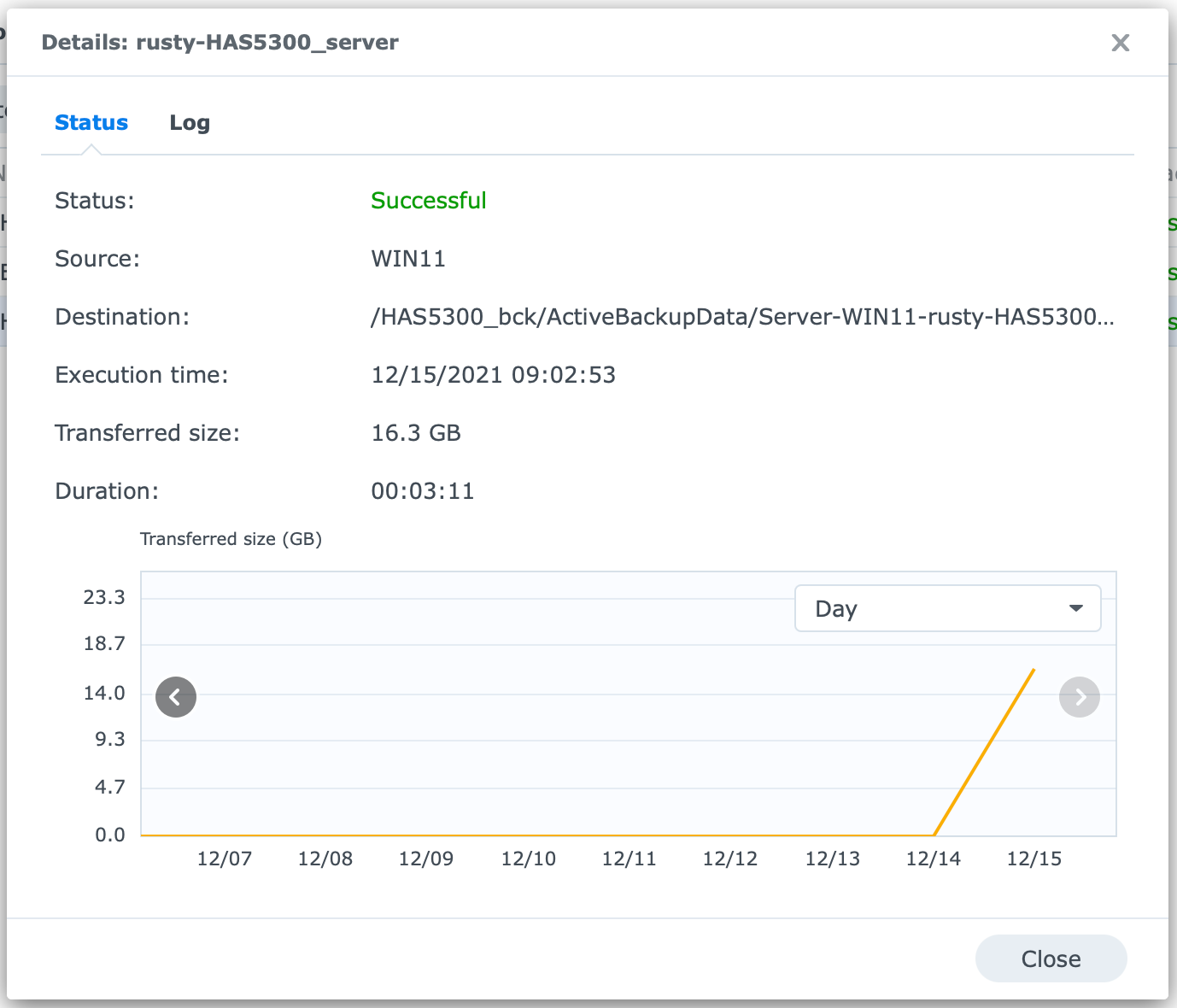Screen dimensions: 1177x1008
Task: Go to previous chart period arrow
Action: tap(176, 697)
